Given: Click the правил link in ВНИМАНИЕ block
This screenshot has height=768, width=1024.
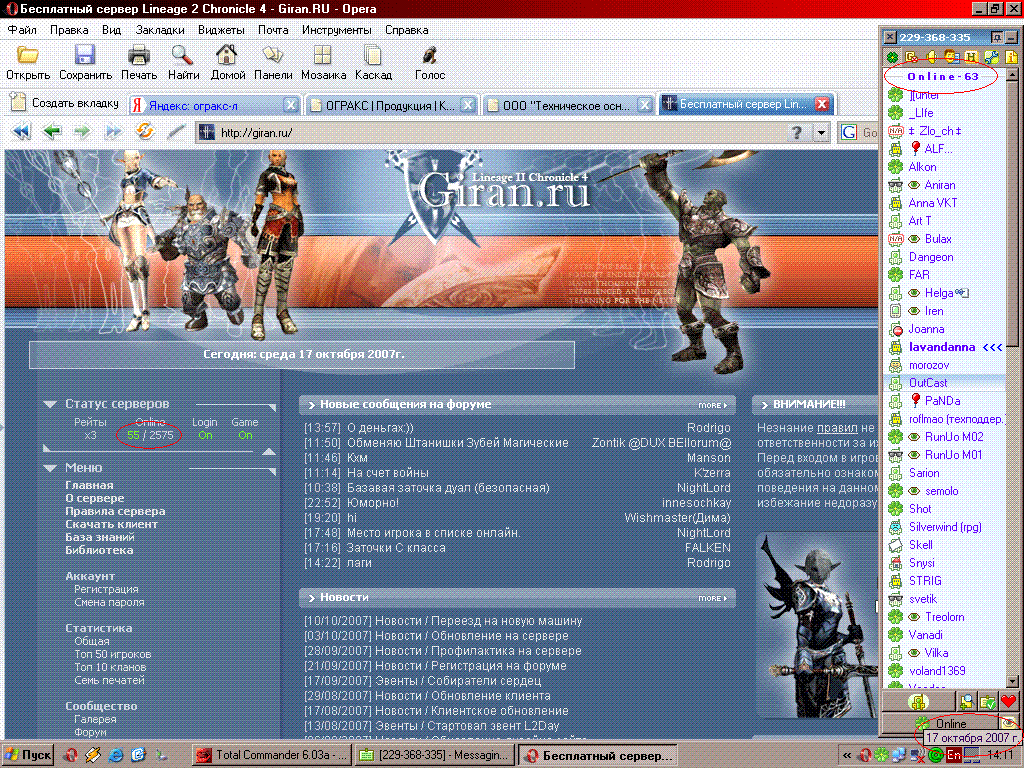Looking at the screenshot, I should 837,428.
